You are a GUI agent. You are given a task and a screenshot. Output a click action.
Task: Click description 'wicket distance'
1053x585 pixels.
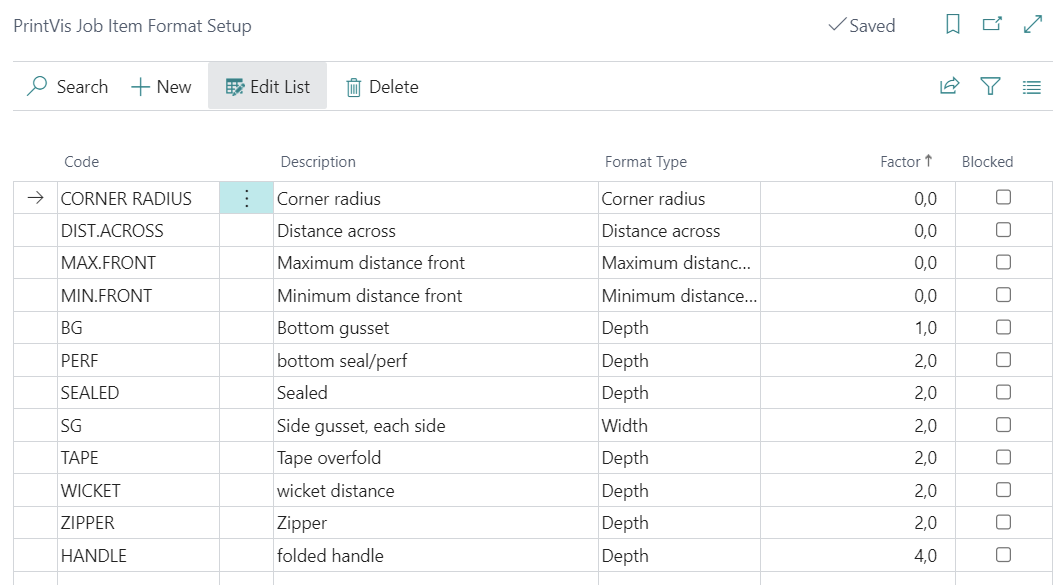(336, 490)
